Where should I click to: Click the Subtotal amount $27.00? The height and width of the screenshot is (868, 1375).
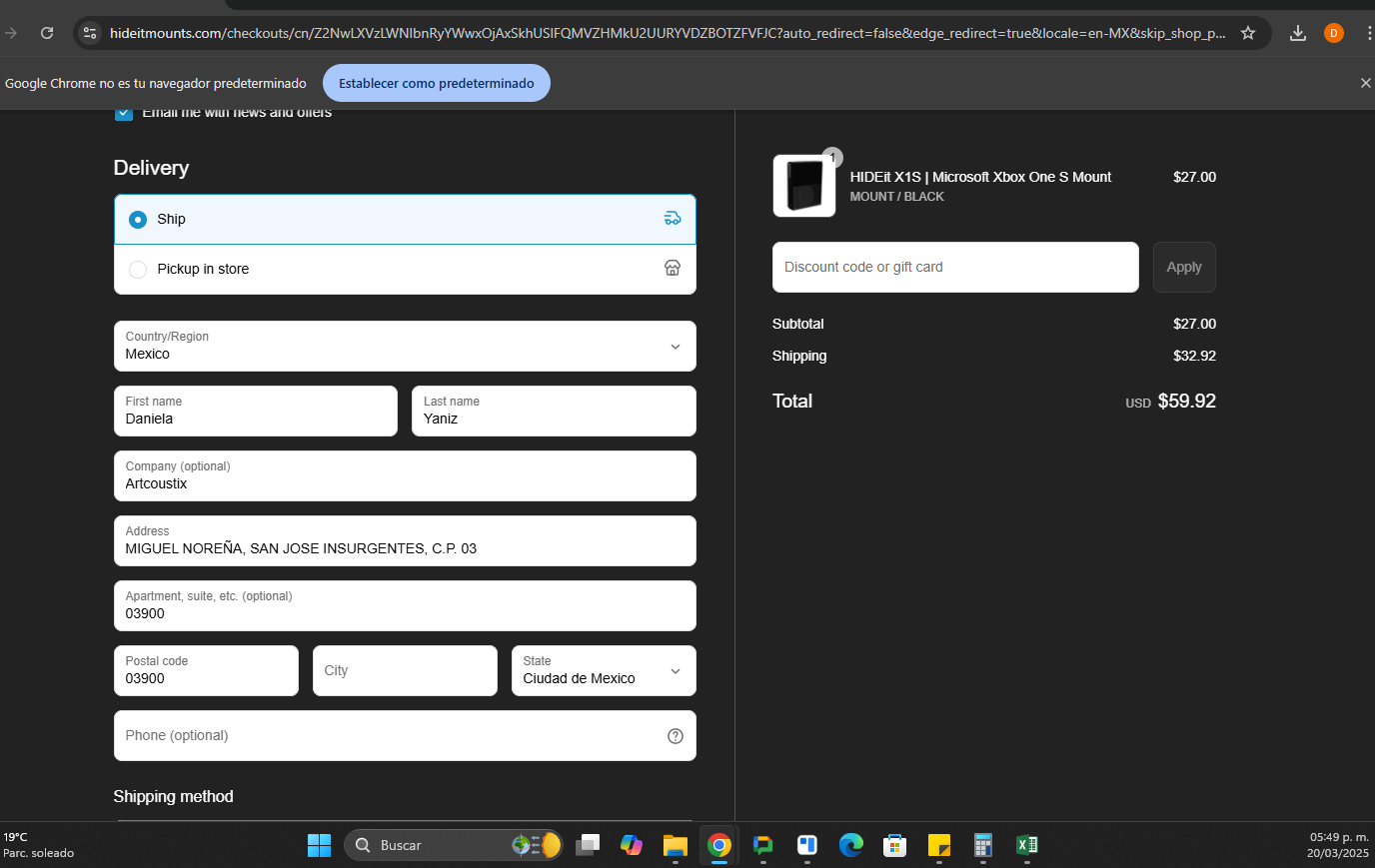1194,324
